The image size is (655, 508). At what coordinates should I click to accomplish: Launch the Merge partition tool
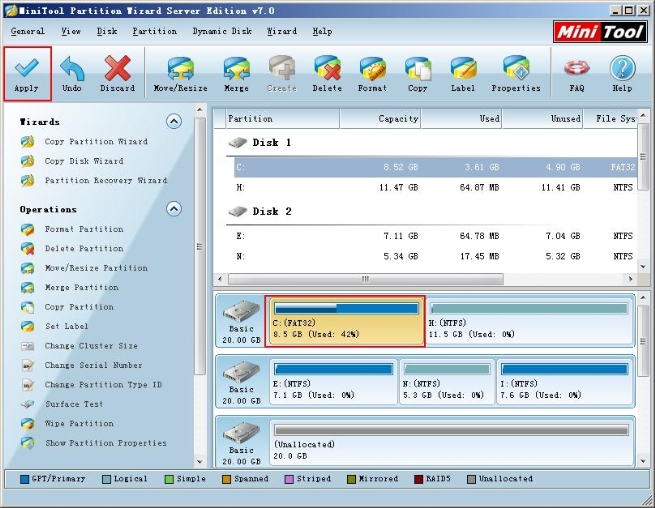click(x=236, y=74)
